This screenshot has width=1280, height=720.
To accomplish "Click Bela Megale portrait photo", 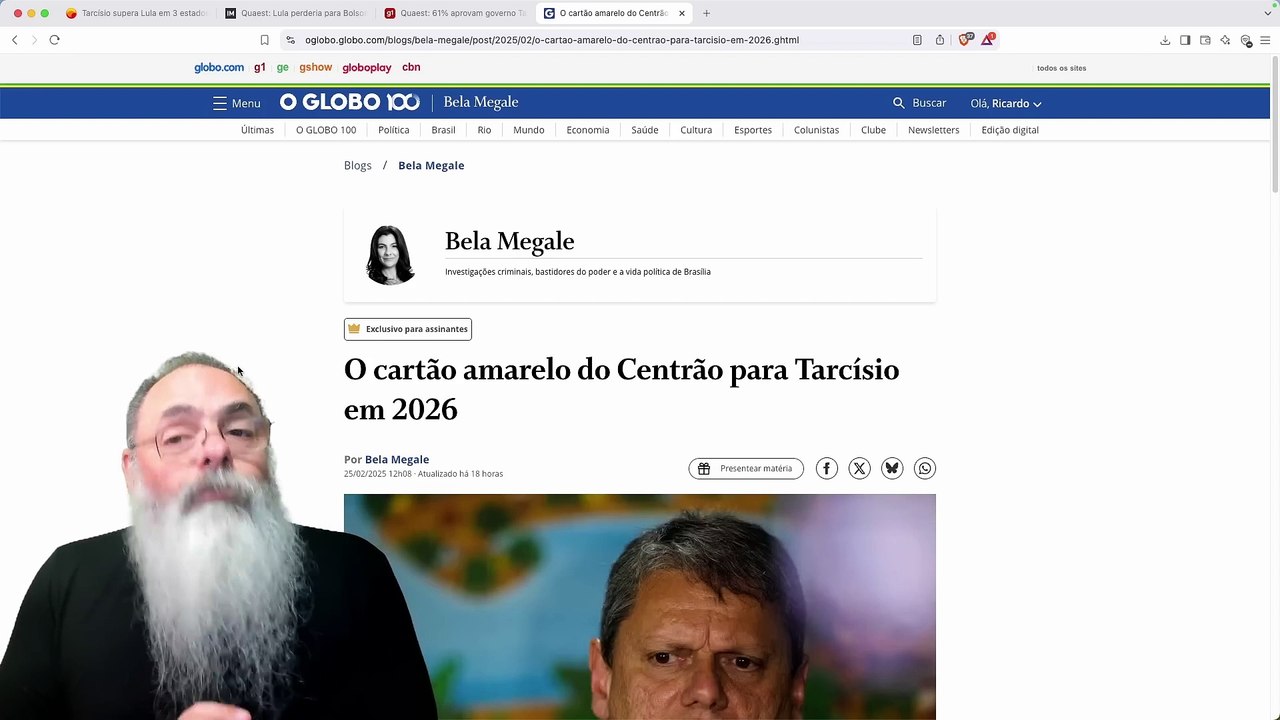I will click(x=390, y=255).
